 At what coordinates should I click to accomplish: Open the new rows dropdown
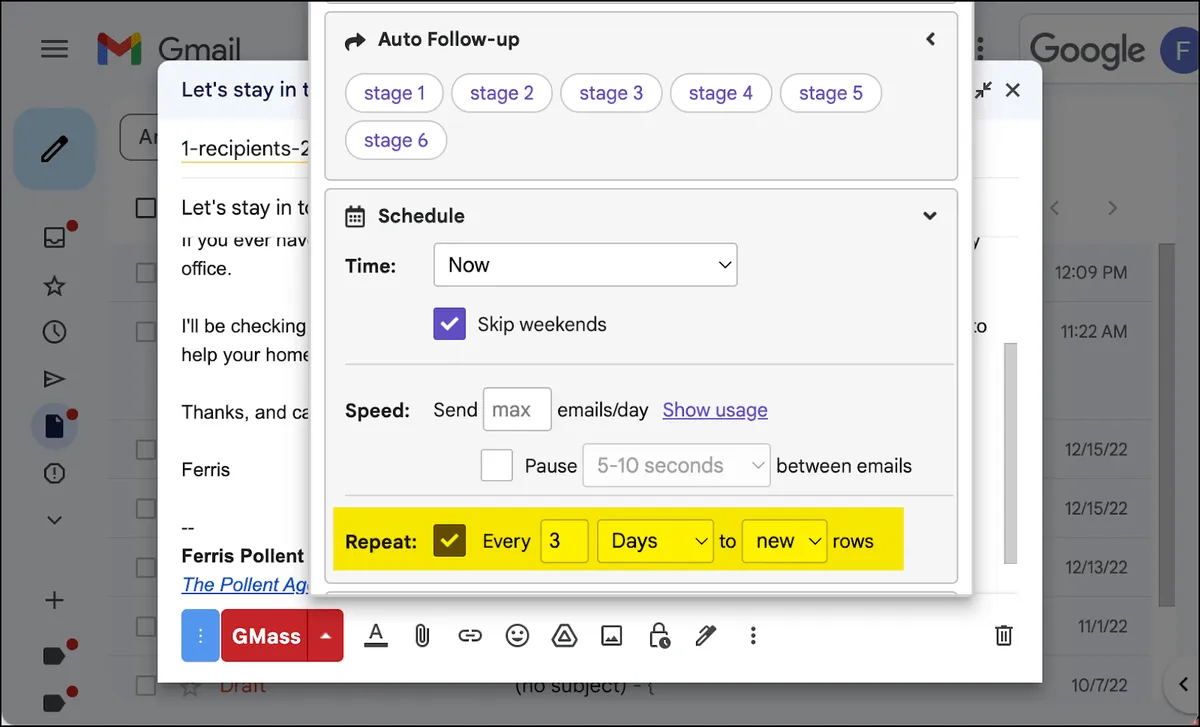point(785,541)
